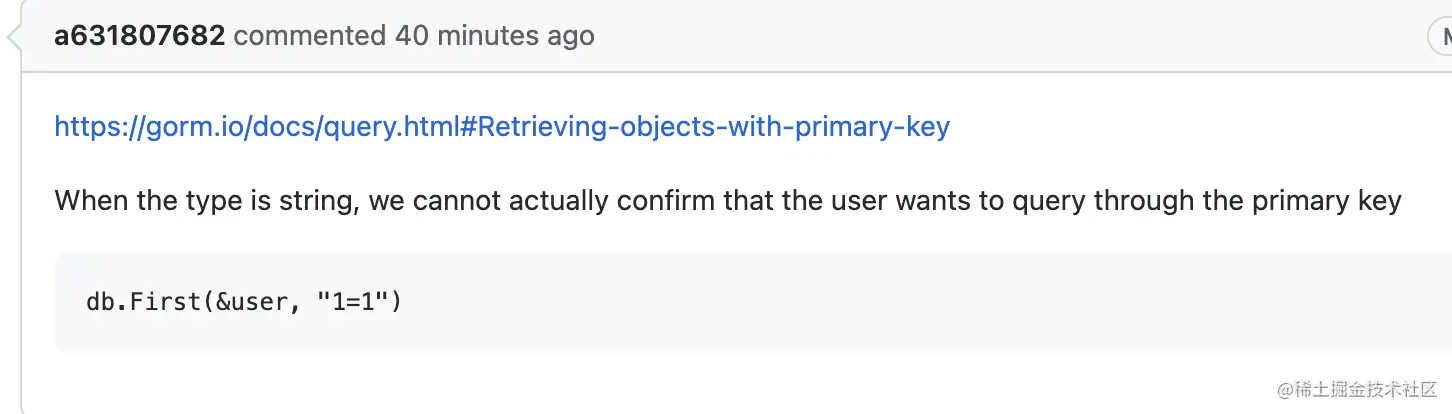Click the comment pointer arrow on left edge
1452x414 pixels.
(13, 38)
